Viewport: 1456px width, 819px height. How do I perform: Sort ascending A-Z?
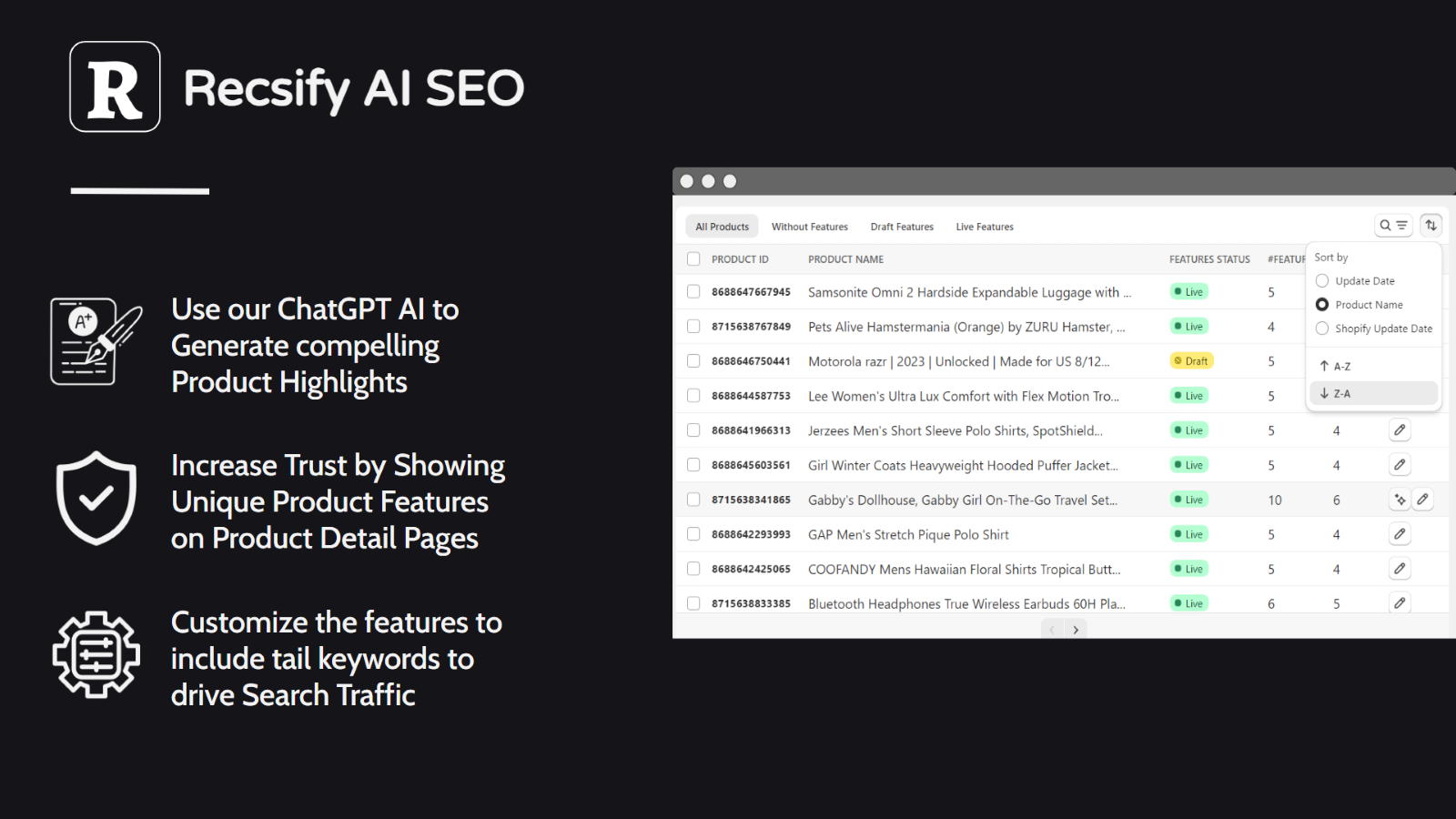click(x=1374, y=366)
